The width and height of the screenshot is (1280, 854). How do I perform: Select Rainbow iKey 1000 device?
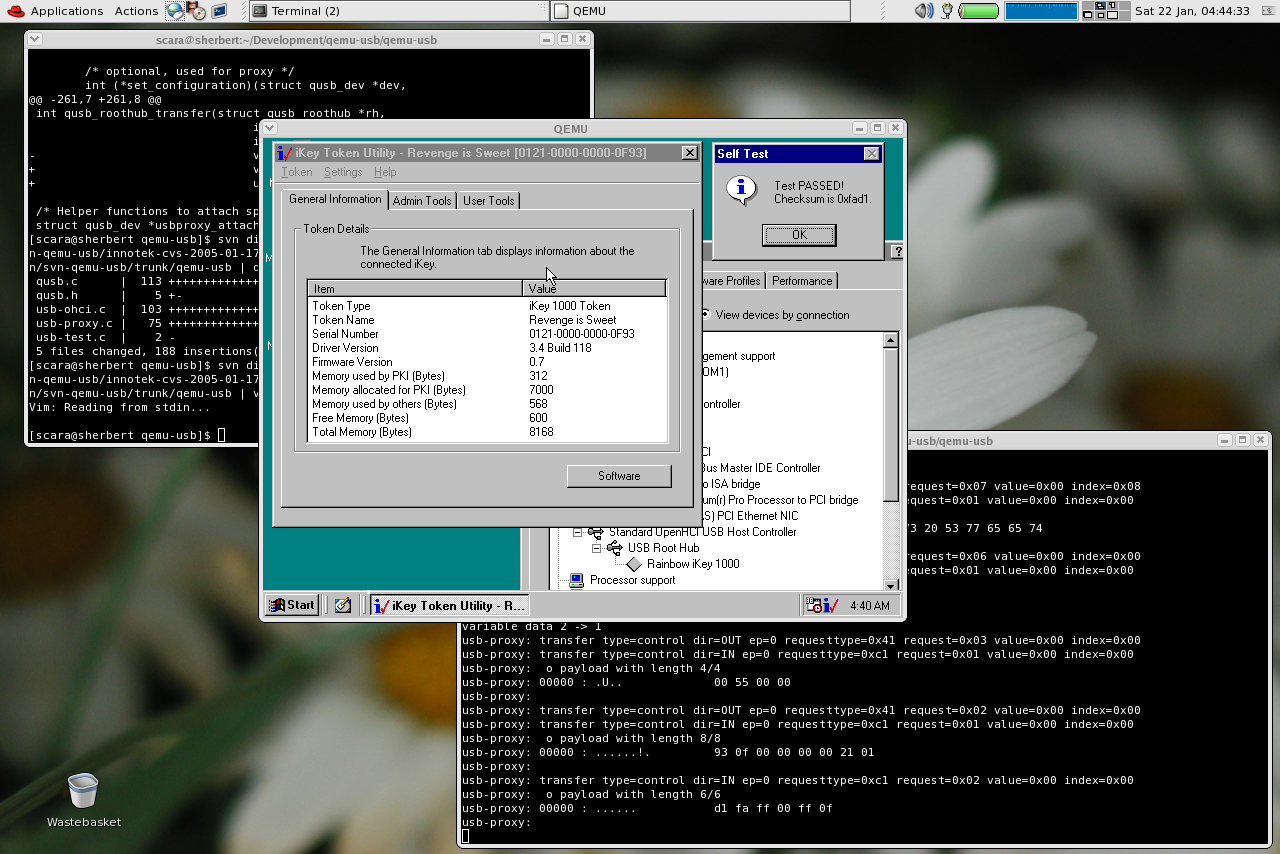[693, 564]
